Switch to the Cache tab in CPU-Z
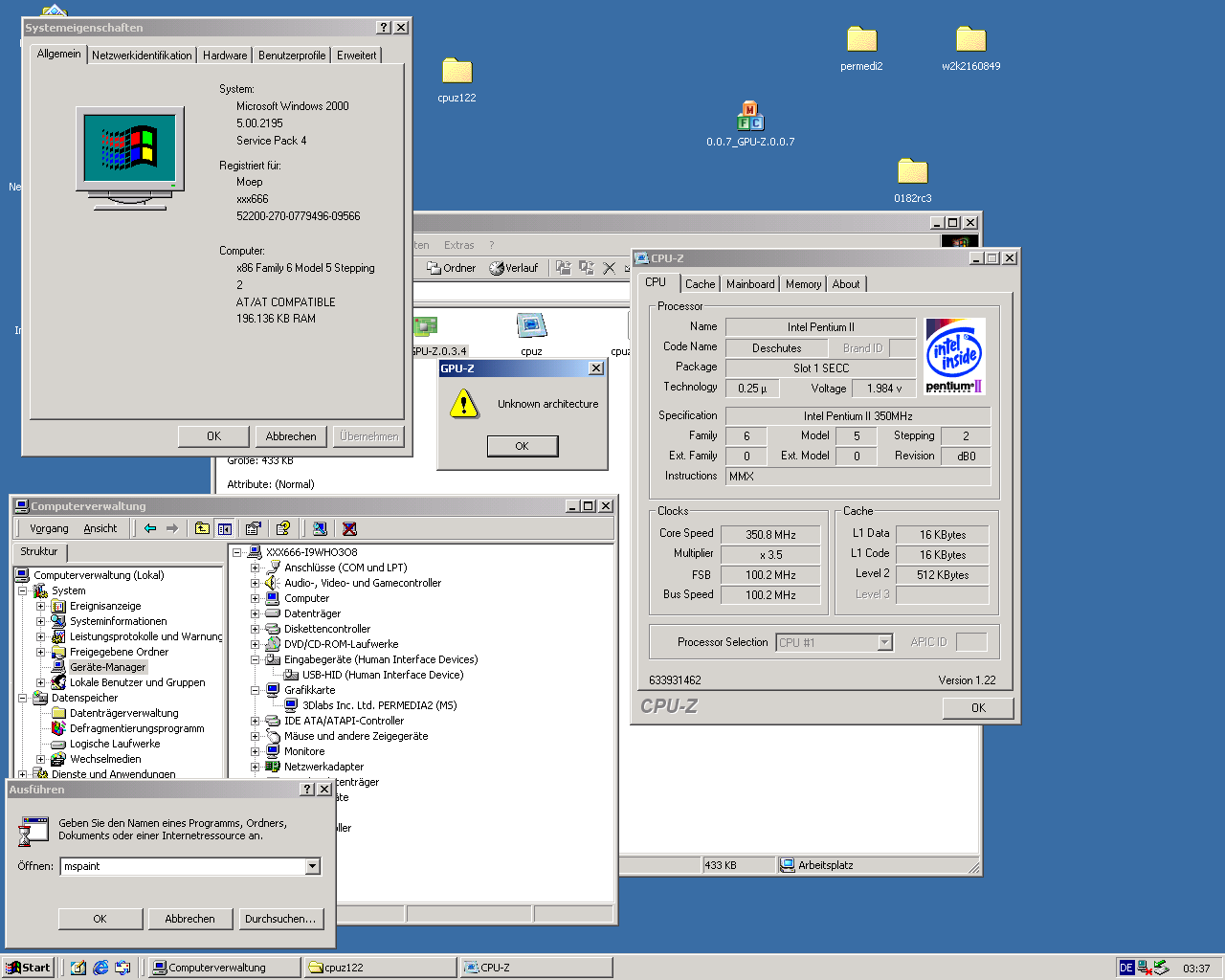 coord(700,284)
